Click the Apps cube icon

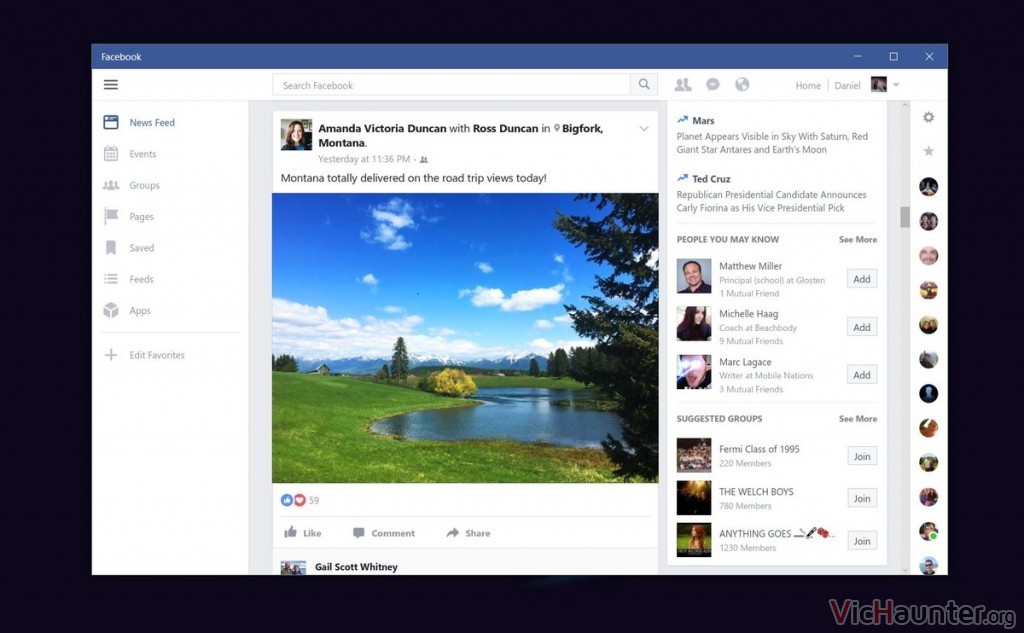click(x=111, y=310)
